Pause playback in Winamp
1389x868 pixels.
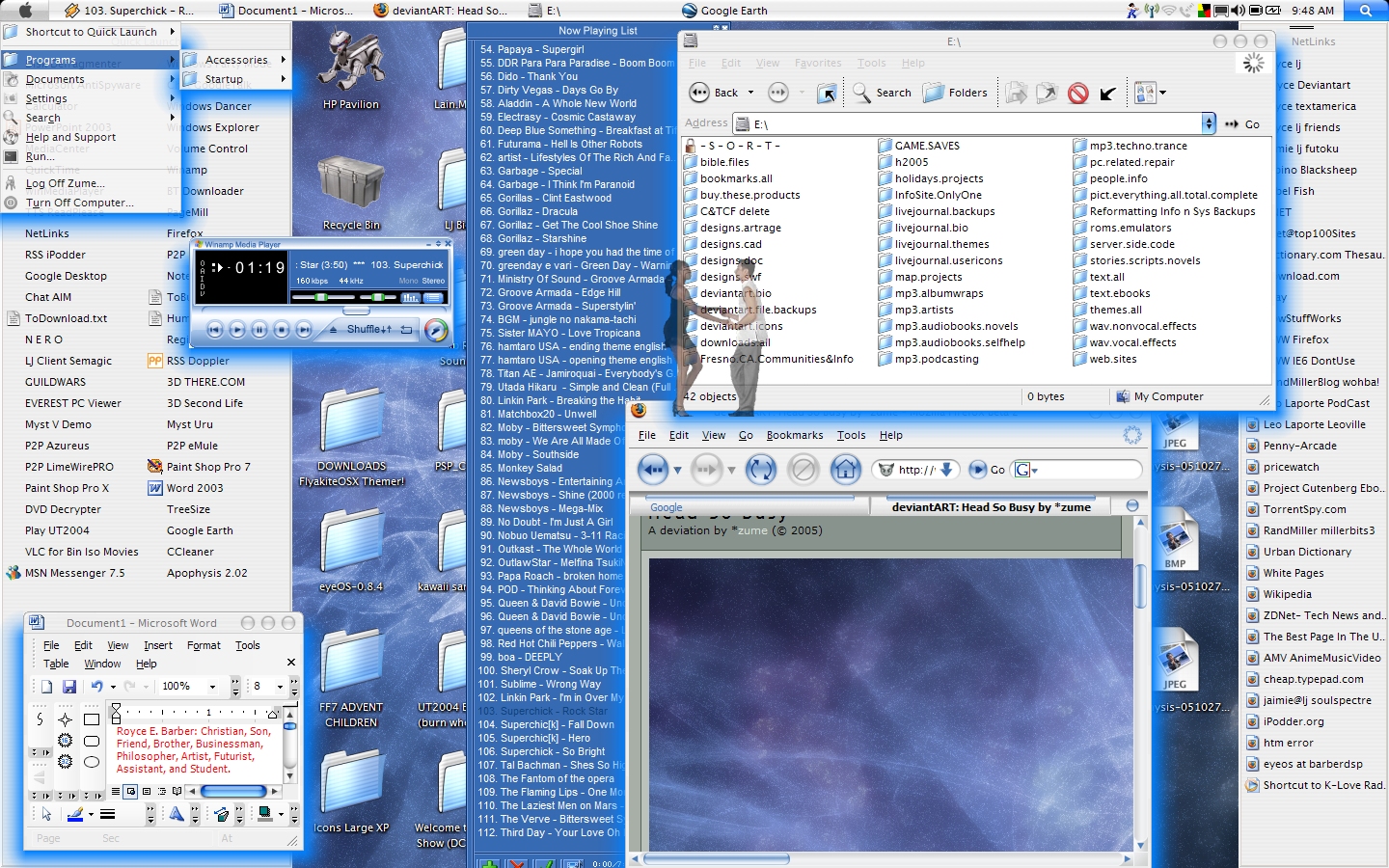point(259,329)
